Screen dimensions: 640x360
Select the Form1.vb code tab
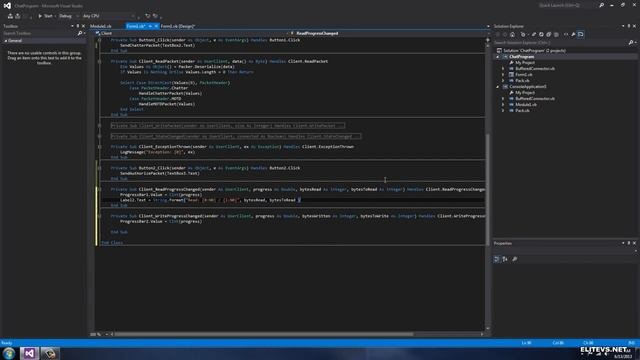tap(136, 26)
